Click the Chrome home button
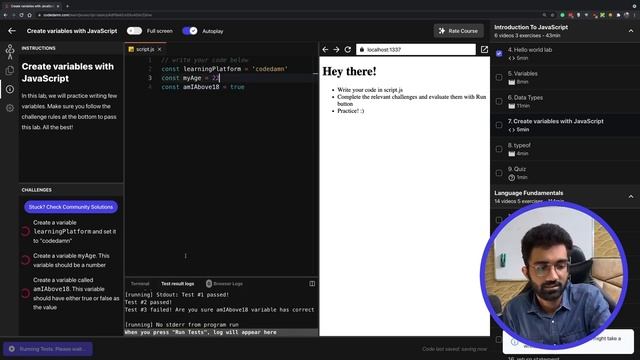The image size is (640, 360). (x=29, y=15)
